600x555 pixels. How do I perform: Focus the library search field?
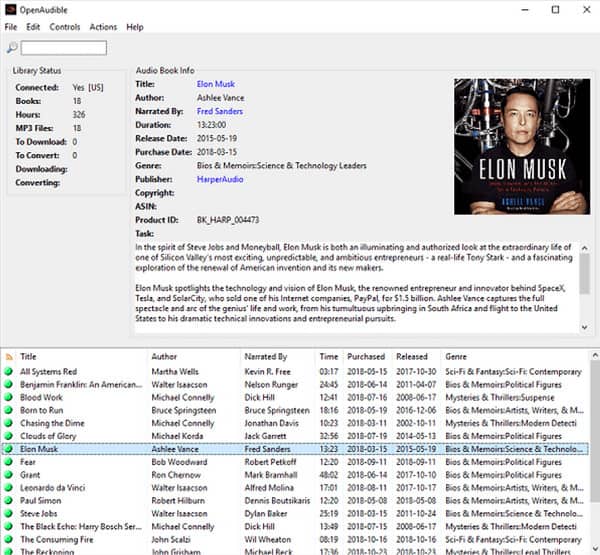[x=64, y=48]
